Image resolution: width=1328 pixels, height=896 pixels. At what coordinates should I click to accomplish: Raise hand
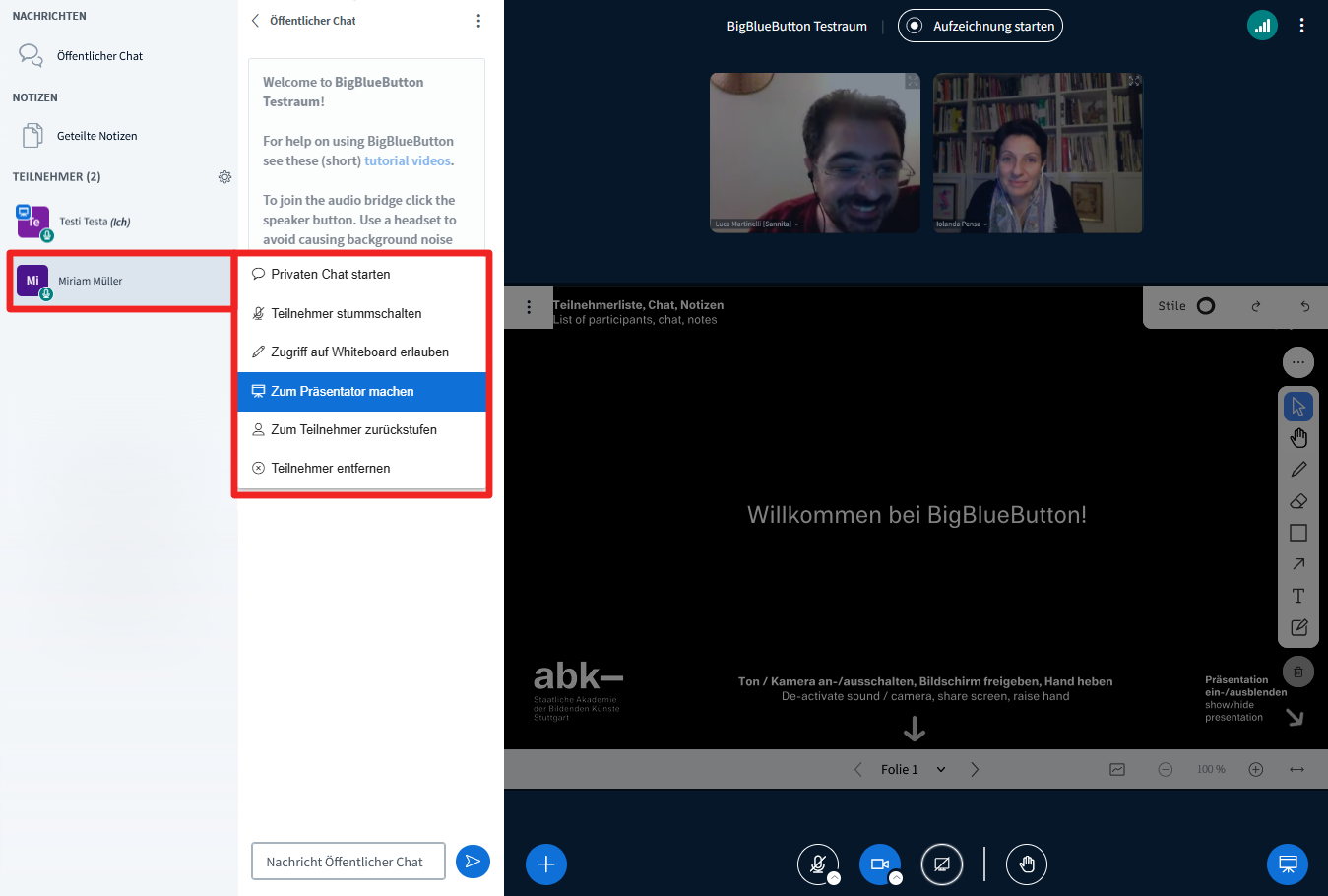click(1027, 864)
